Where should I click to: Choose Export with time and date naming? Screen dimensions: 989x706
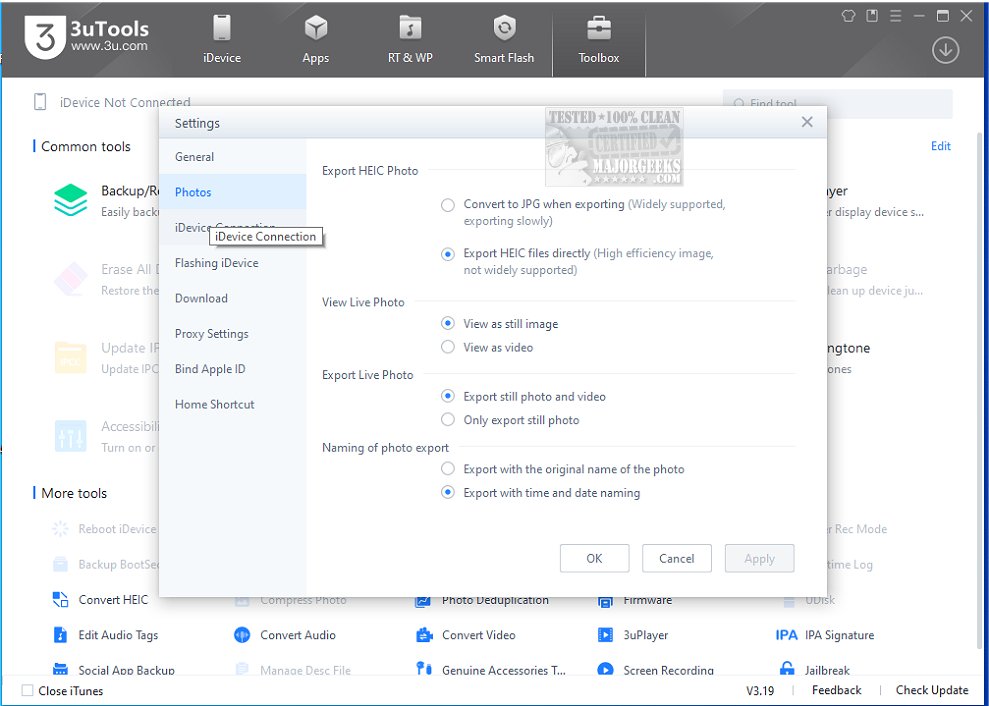coord(448,492)
